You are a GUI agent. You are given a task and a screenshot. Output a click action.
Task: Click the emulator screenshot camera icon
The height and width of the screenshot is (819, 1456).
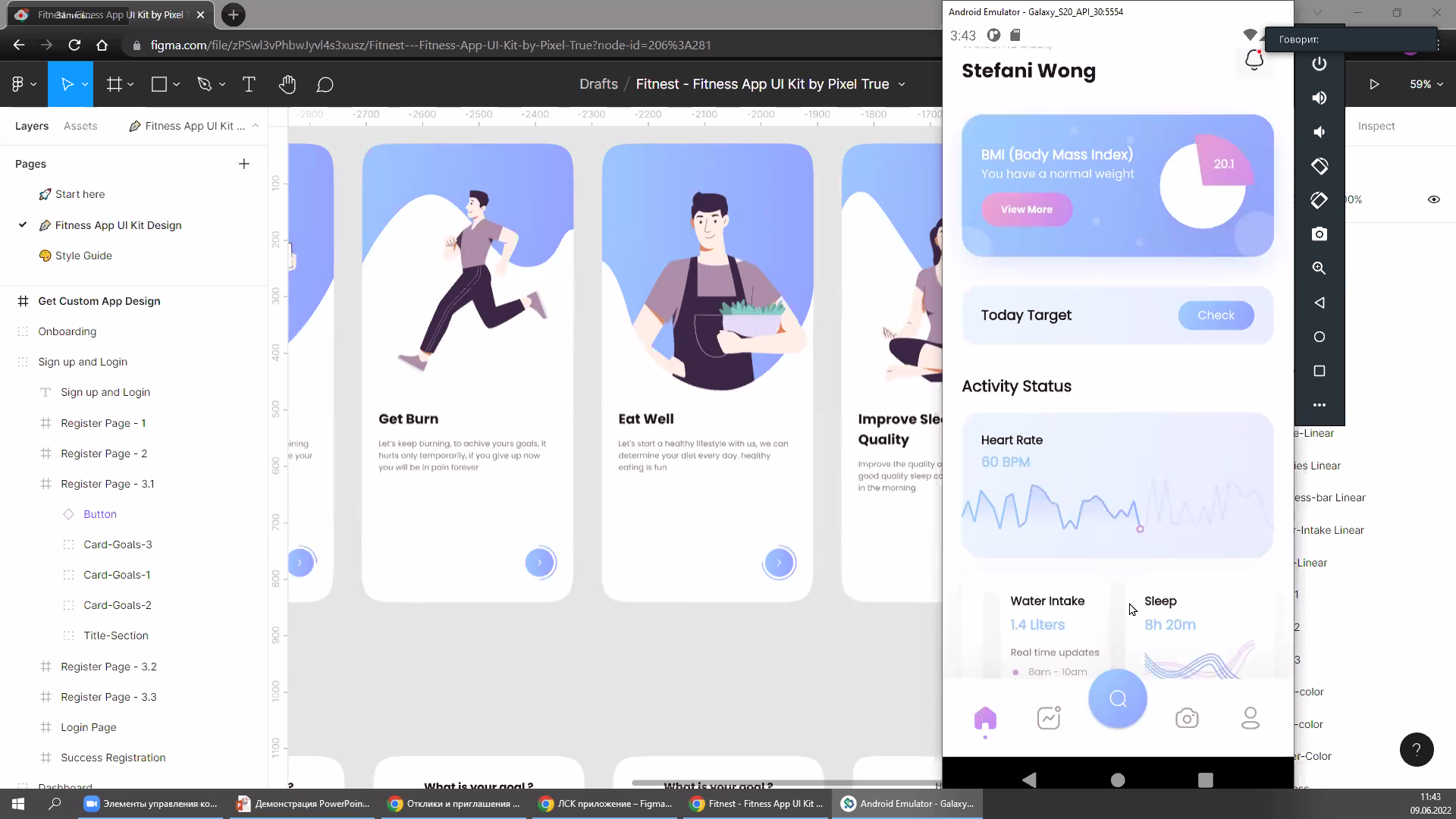pos(1319,234)
